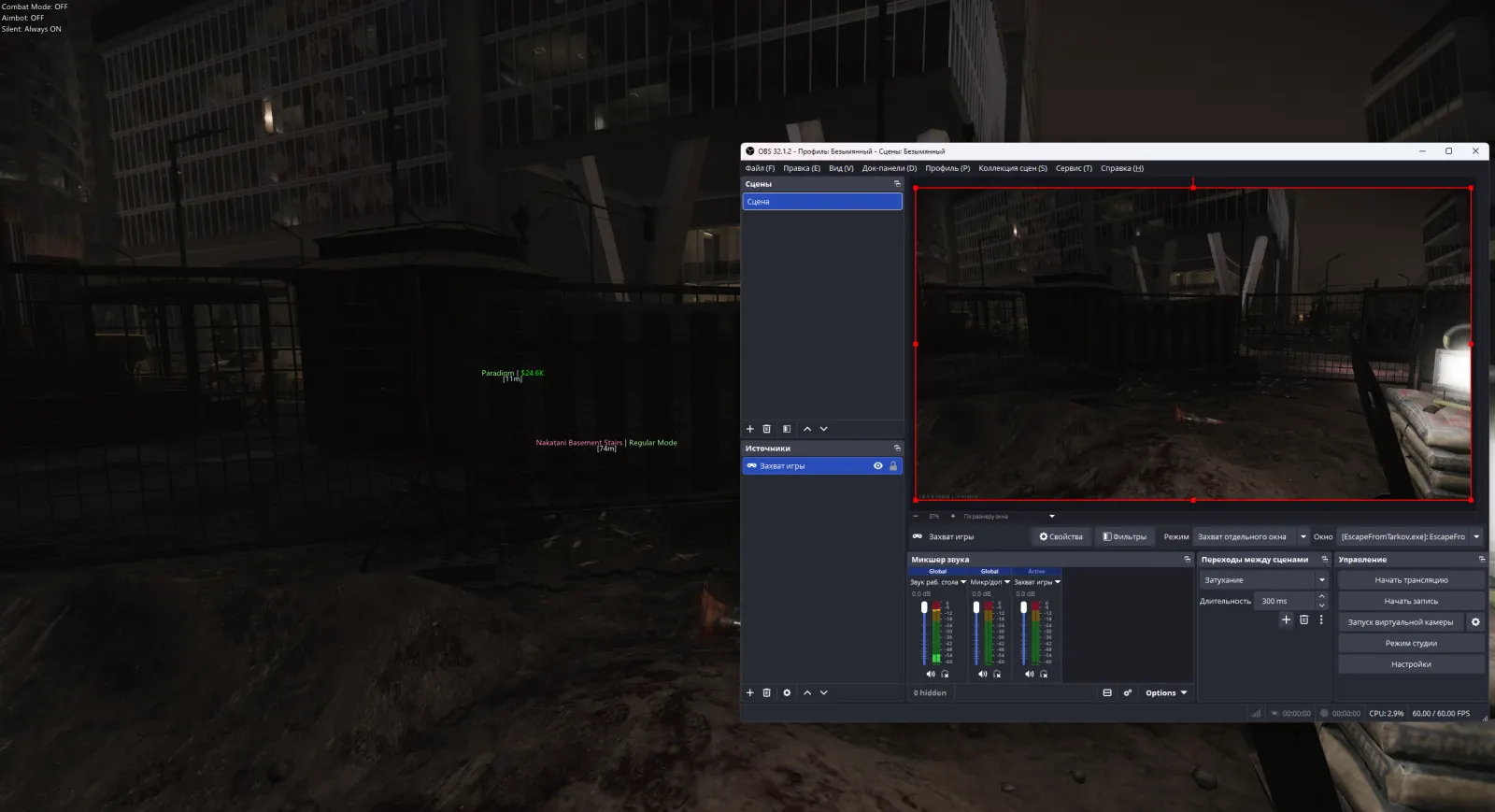Move the source down in the Источники list
1495x812 pixels.
point(823,692)
